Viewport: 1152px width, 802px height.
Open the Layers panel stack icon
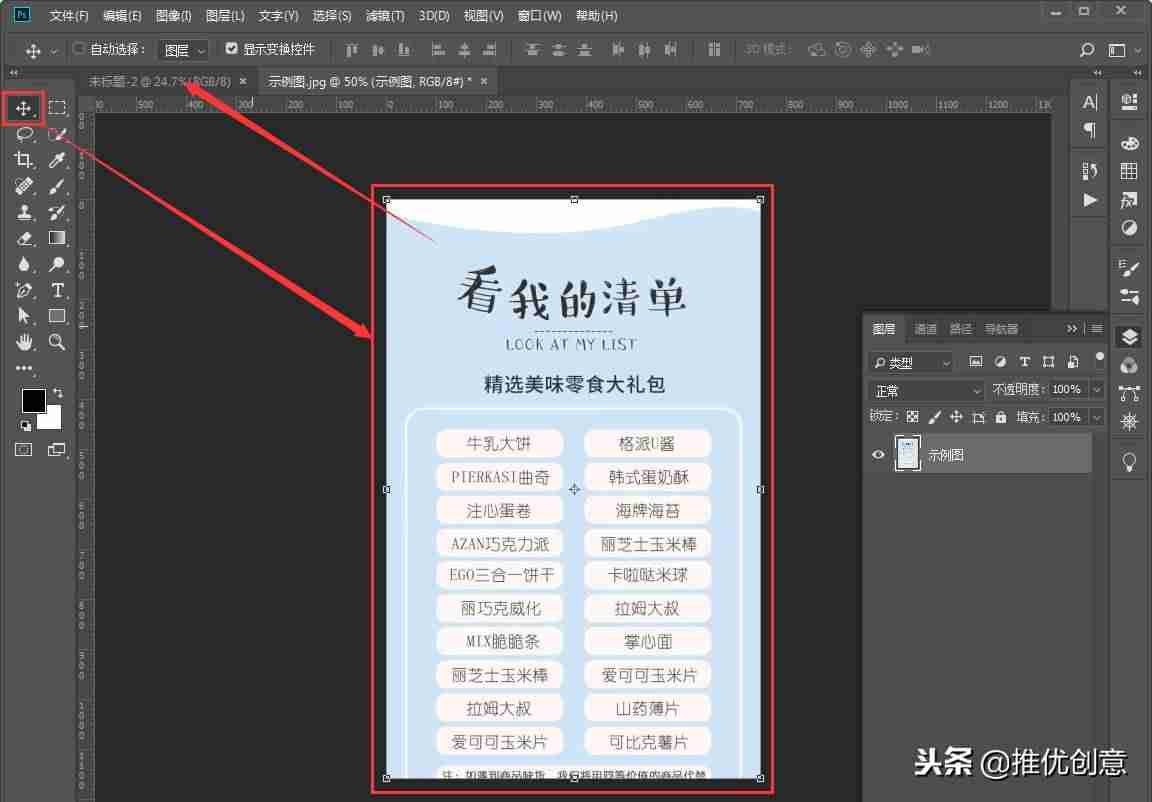[x=1129, y=336]
